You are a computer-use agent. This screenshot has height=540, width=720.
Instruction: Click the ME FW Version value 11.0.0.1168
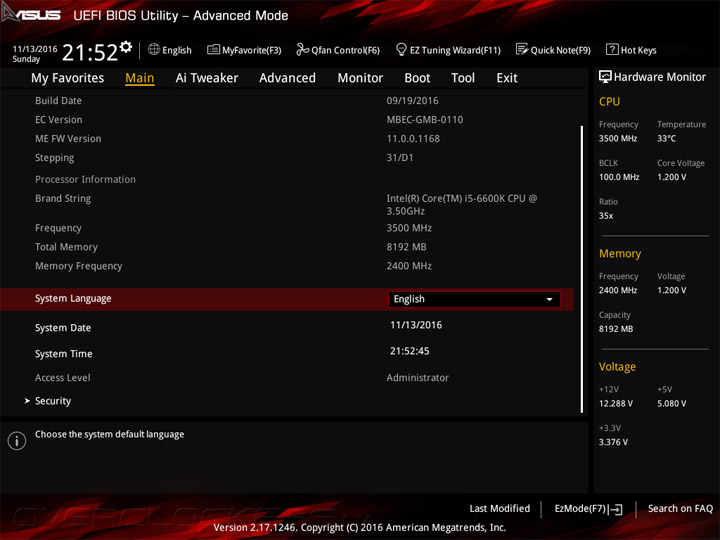(x=413, y=139)
